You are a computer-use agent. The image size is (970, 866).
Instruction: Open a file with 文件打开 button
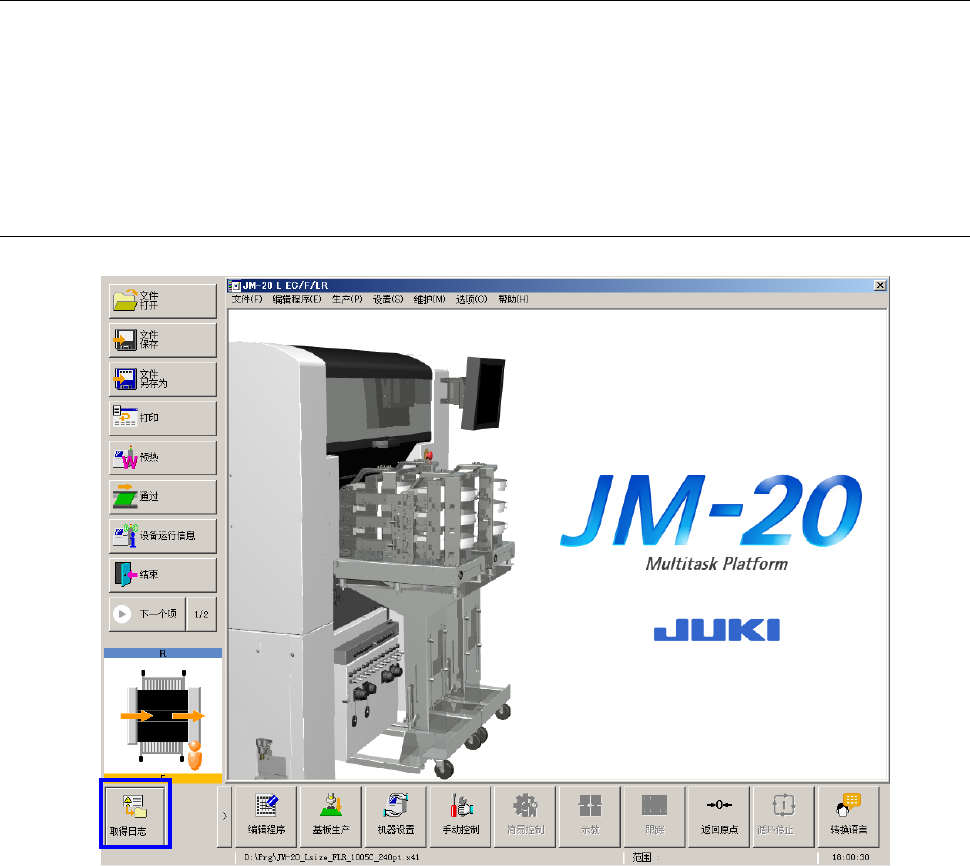[x=163, y=301]
